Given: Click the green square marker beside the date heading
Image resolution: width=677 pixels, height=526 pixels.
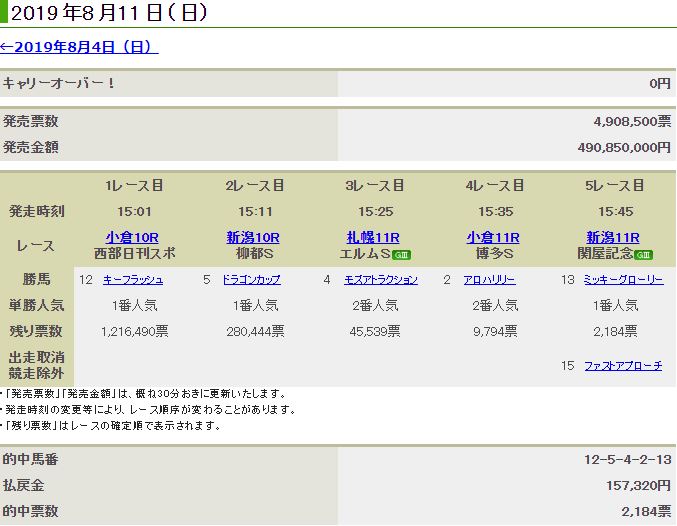Looking at the screenshot, I should (5, 14).
